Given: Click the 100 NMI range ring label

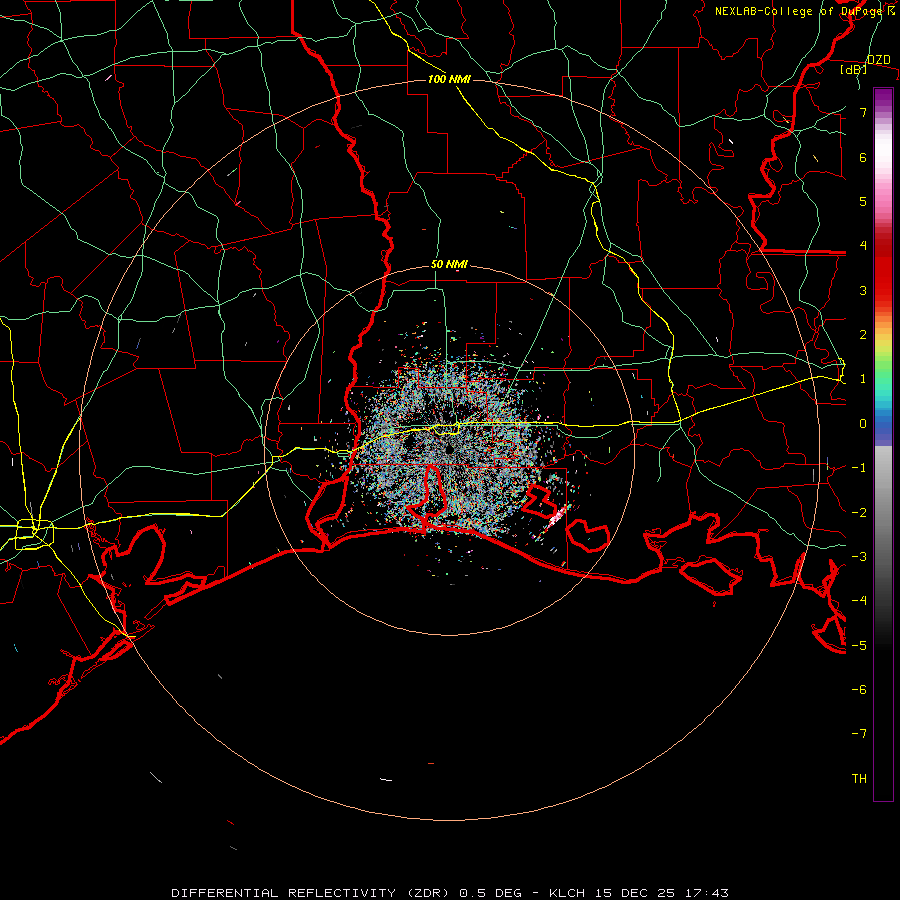Looking at the screenshot, I should click(449, 79).
